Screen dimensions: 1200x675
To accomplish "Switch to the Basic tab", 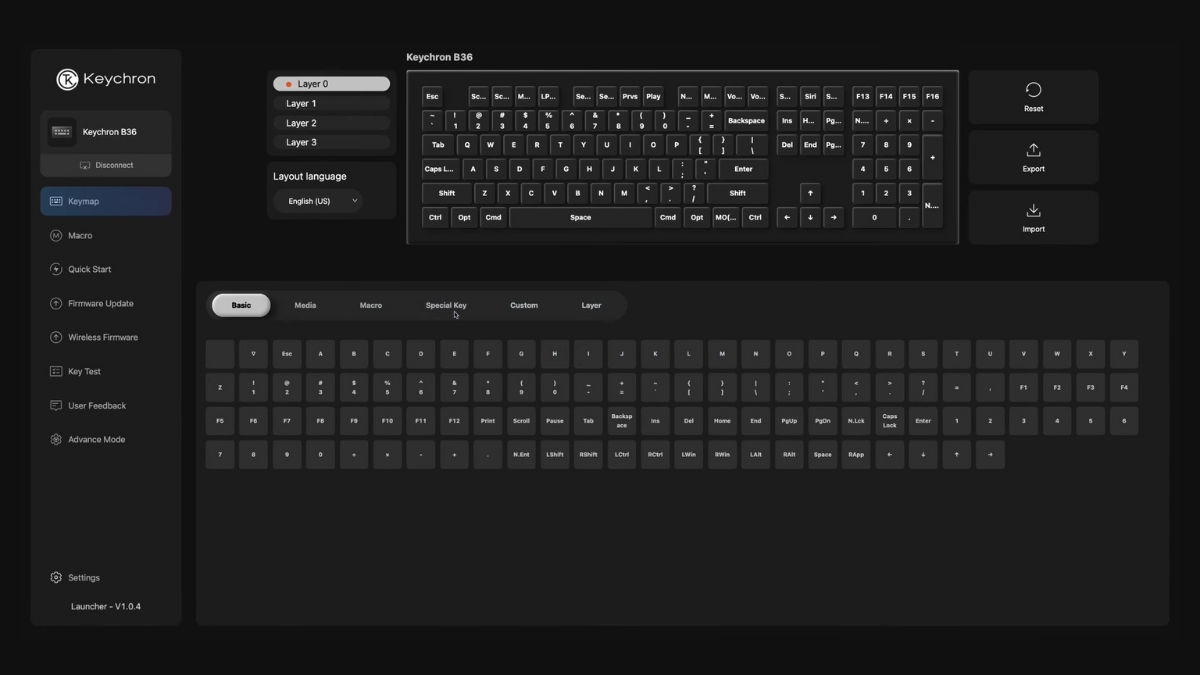I will click(x=241, y=305).
